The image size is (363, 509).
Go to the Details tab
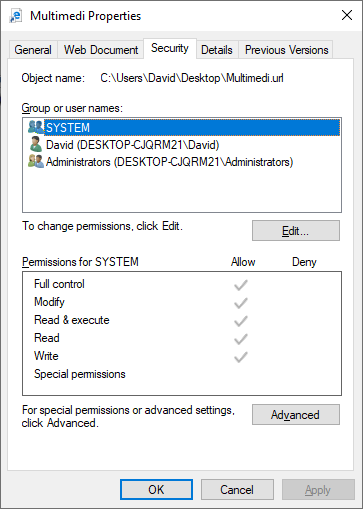coord(217,50)
